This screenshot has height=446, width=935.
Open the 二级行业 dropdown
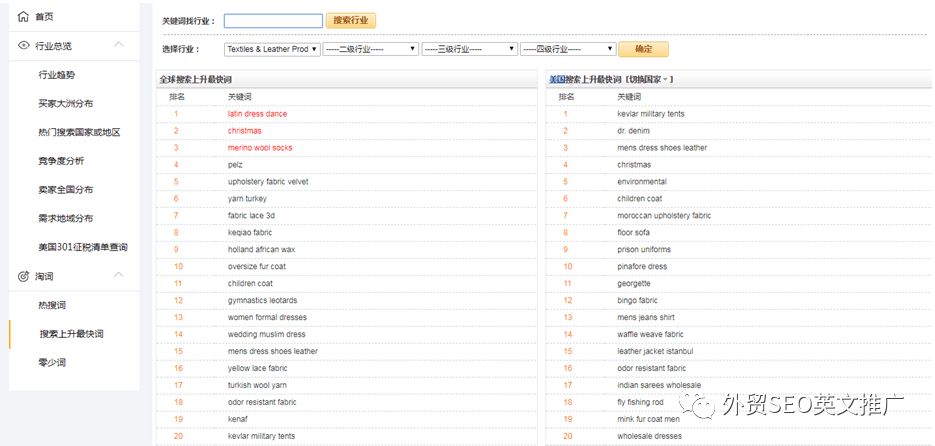[x=370, y=49]
